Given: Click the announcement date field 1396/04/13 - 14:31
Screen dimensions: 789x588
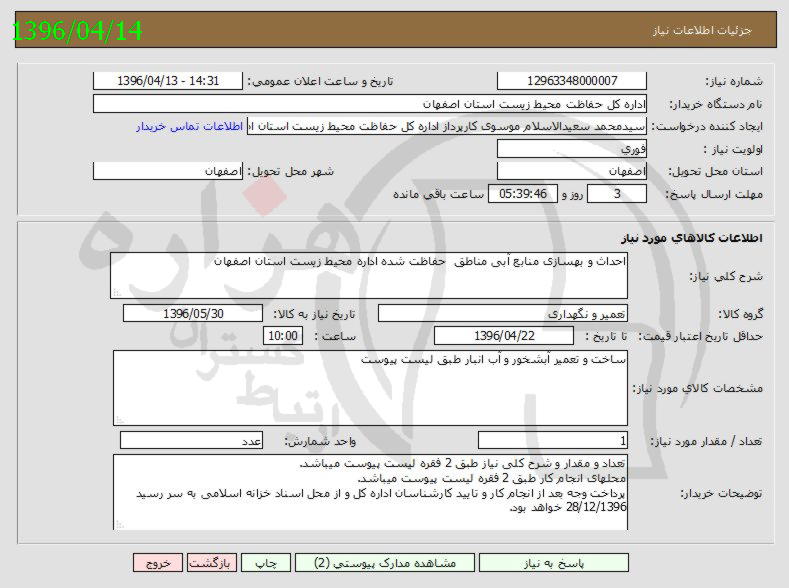Looking at the screenshot, I should pyautogui.click(x=168, y=81).
